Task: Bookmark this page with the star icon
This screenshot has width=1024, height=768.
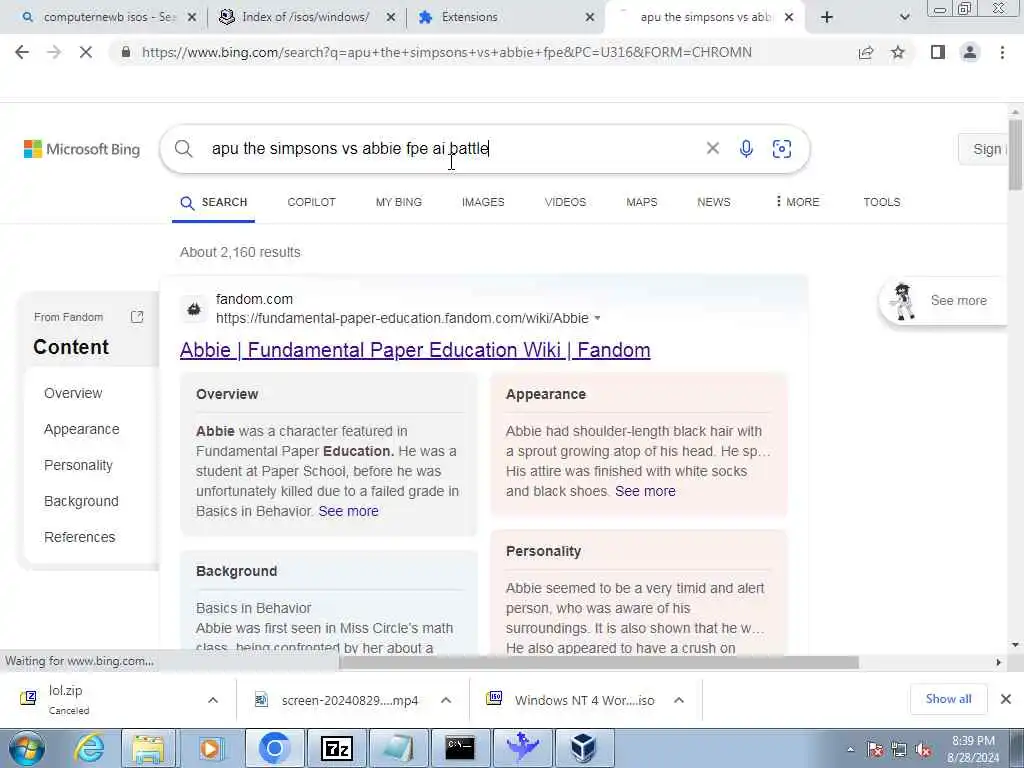Action: [898, 52]
